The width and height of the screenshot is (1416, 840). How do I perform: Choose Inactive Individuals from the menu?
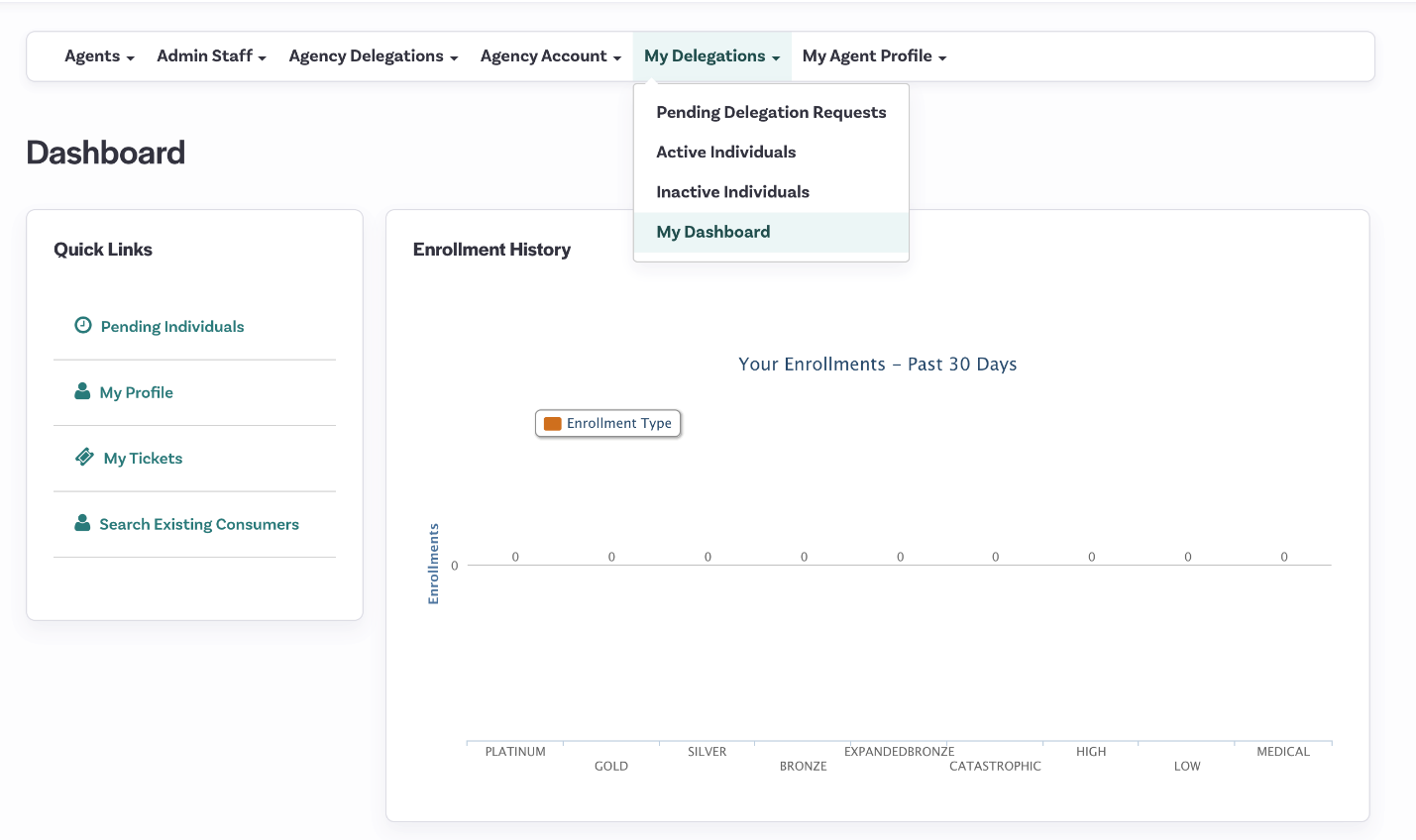(771, 192)
